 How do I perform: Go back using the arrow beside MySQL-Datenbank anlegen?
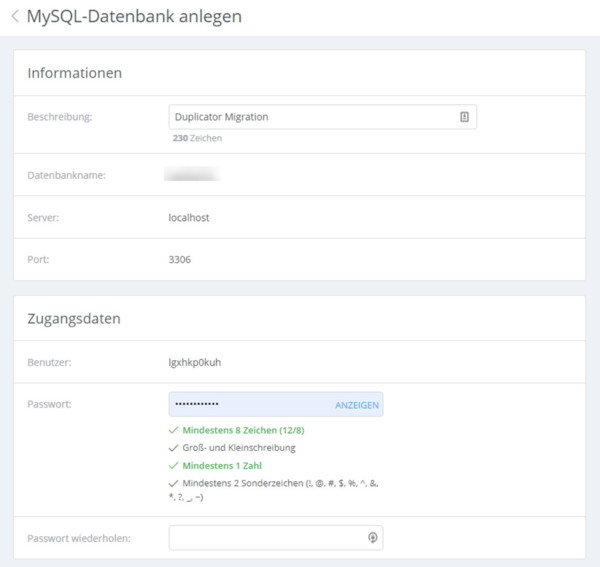(15, 16)
